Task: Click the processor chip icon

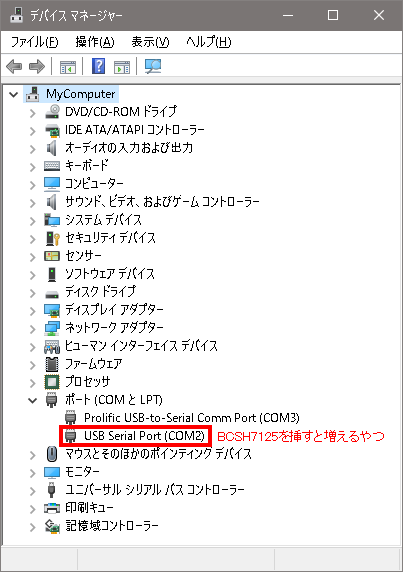Action: (52, 382)
